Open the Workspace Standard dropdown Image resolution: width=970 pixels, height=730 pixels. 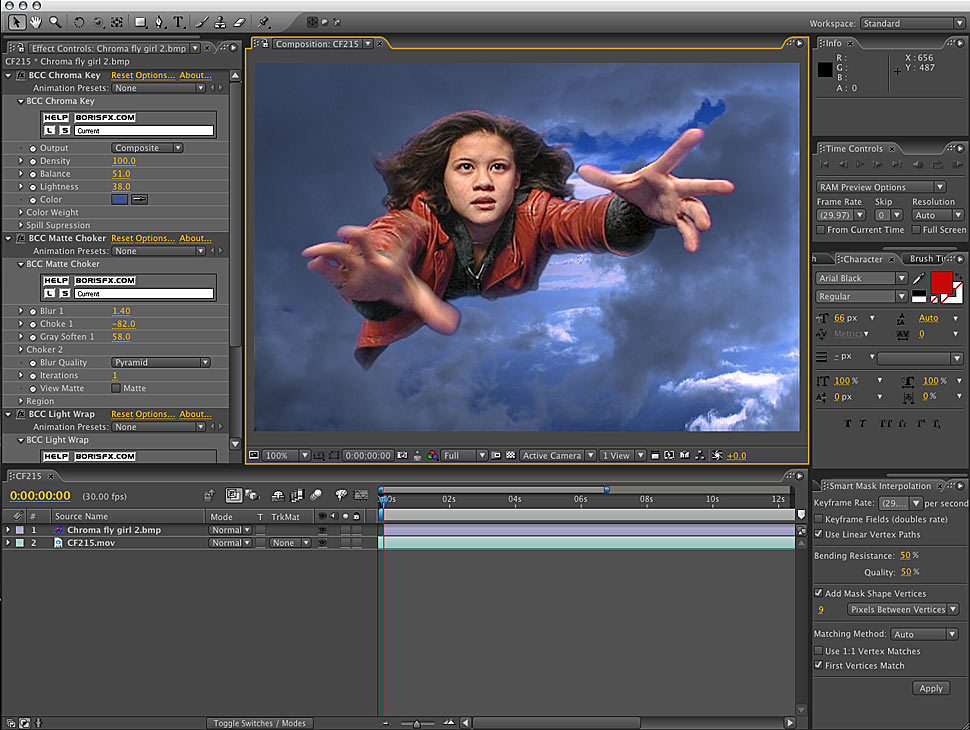(911, 23)
